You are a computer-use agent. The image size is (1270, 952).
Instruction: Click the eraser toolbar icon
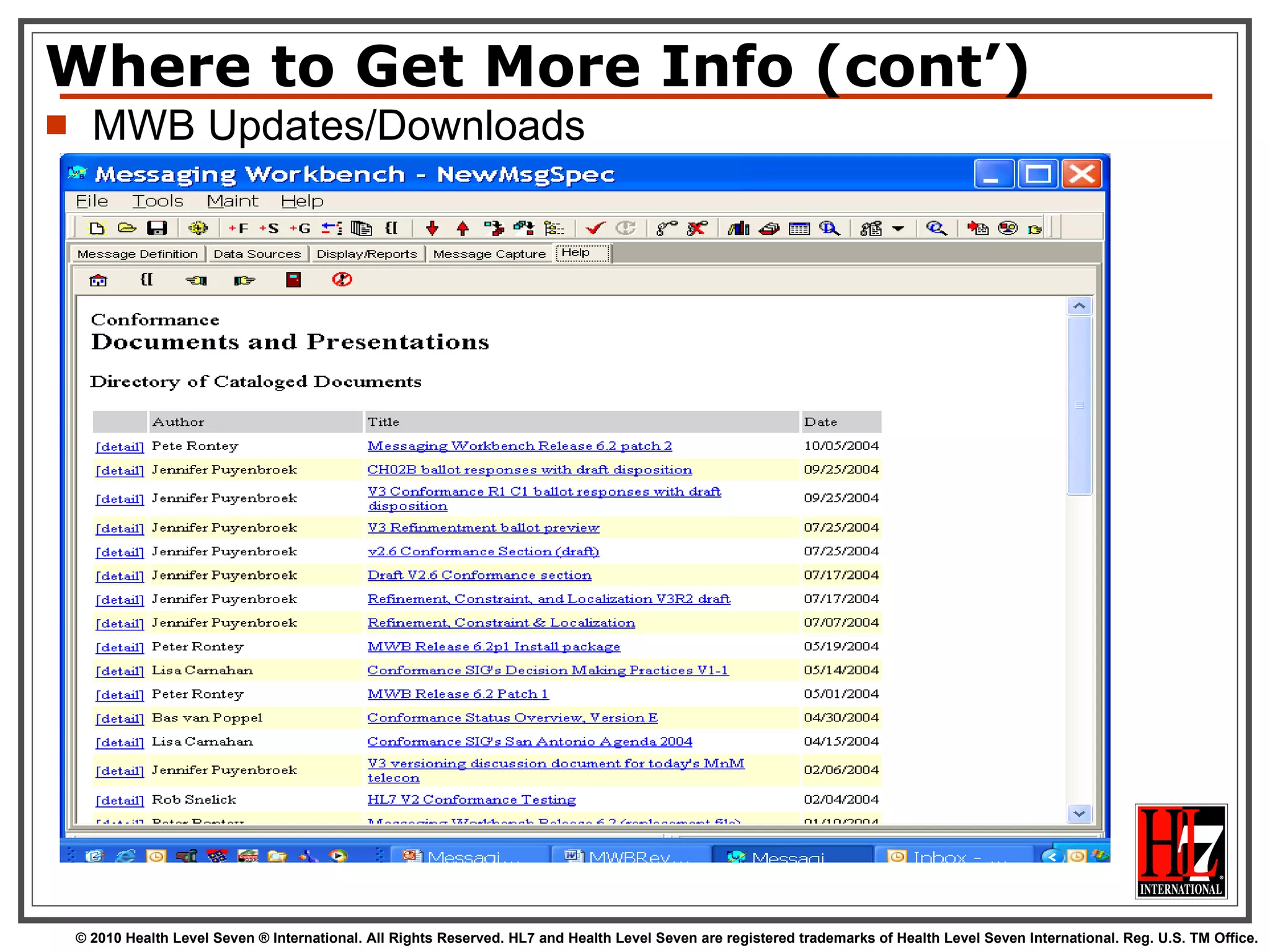click(769, 229)
